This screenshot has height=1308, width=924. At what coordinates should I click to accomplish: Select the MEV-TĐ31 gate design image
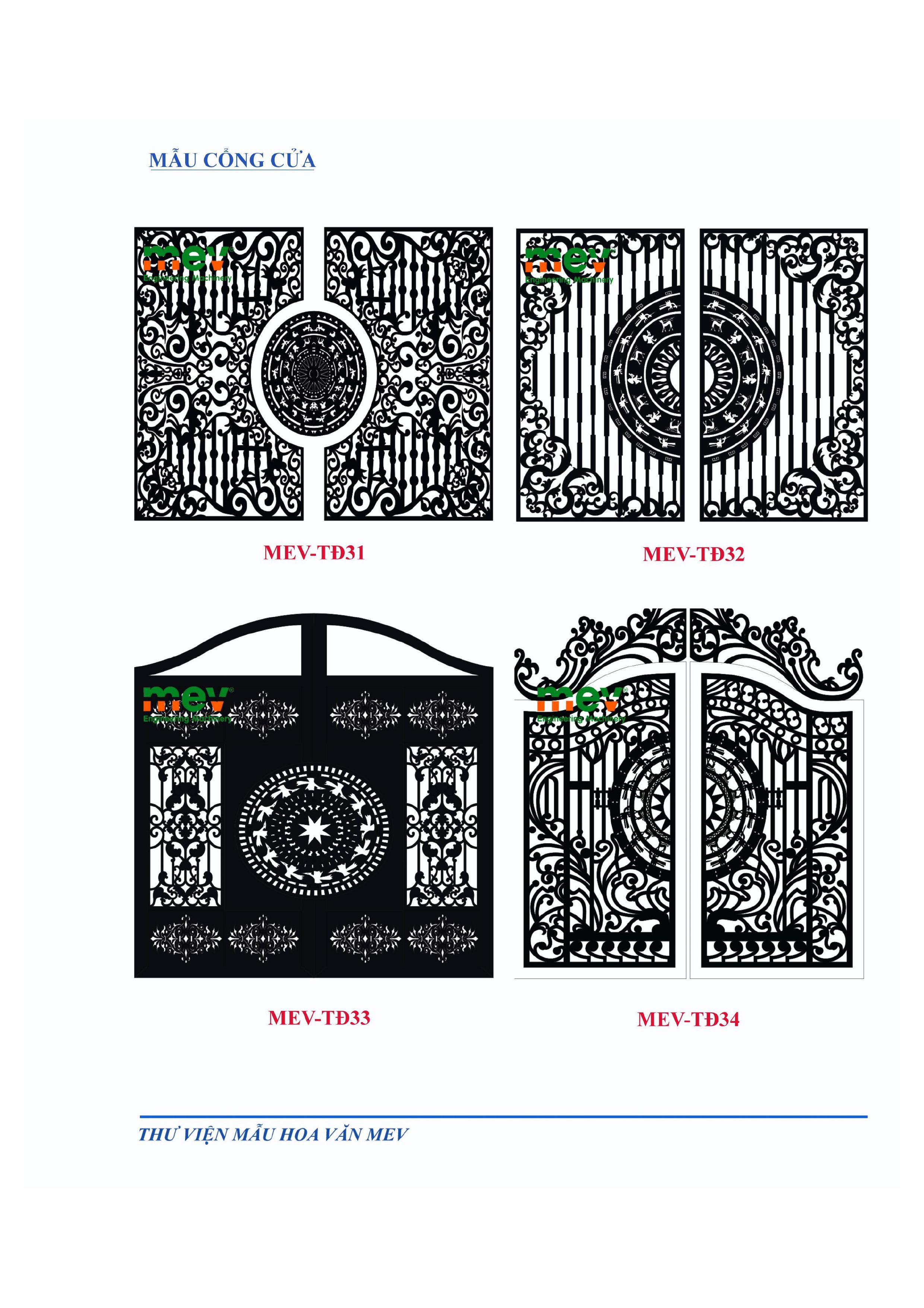[314, 374]
